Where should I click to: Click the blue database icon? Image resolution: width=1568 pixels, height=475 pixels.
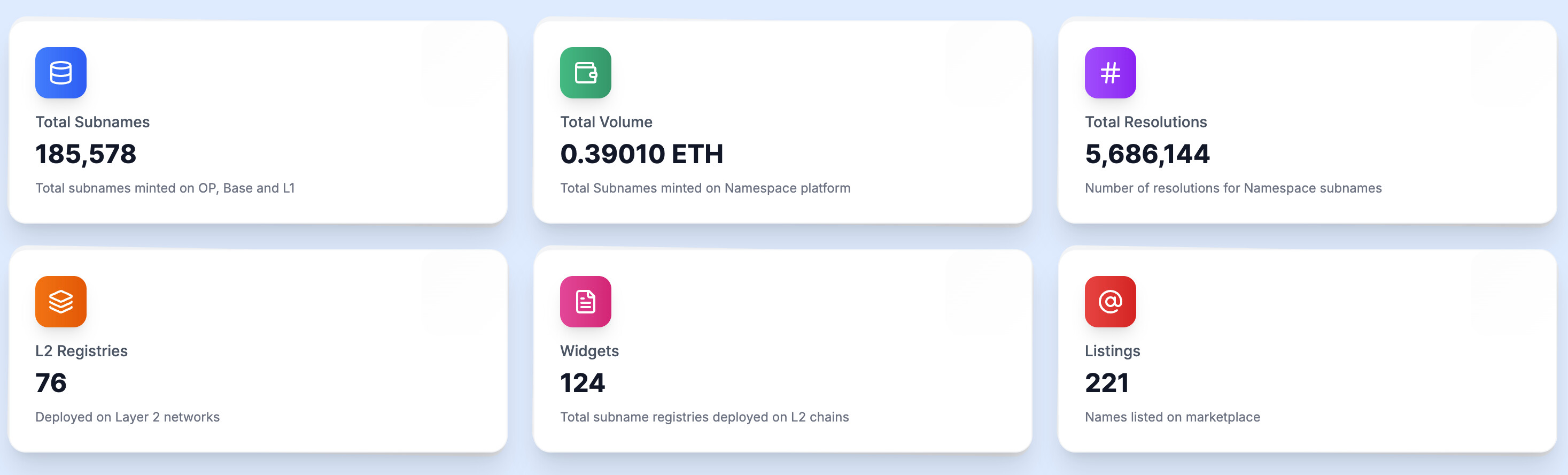tap(61, 73)
